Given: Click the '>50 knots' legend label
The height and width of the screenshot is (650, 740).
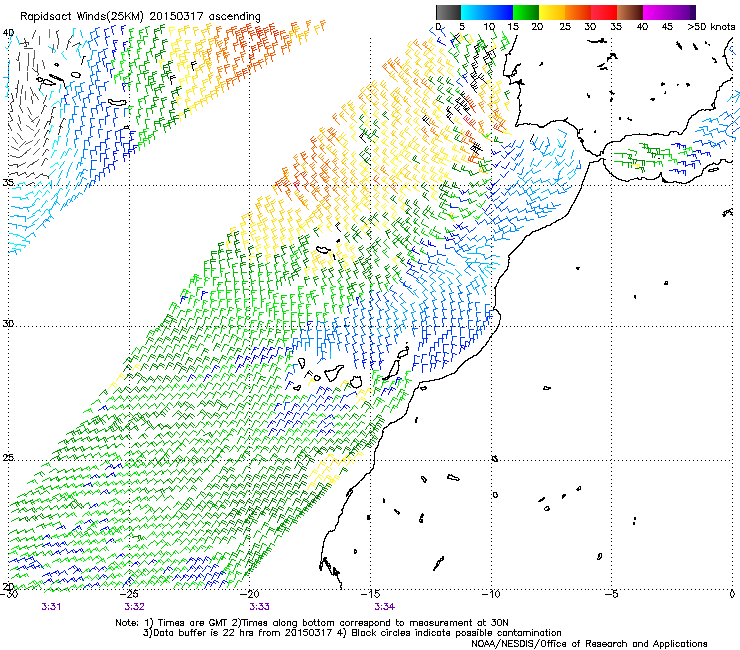Looking at the screenshot, I should 711,27.
